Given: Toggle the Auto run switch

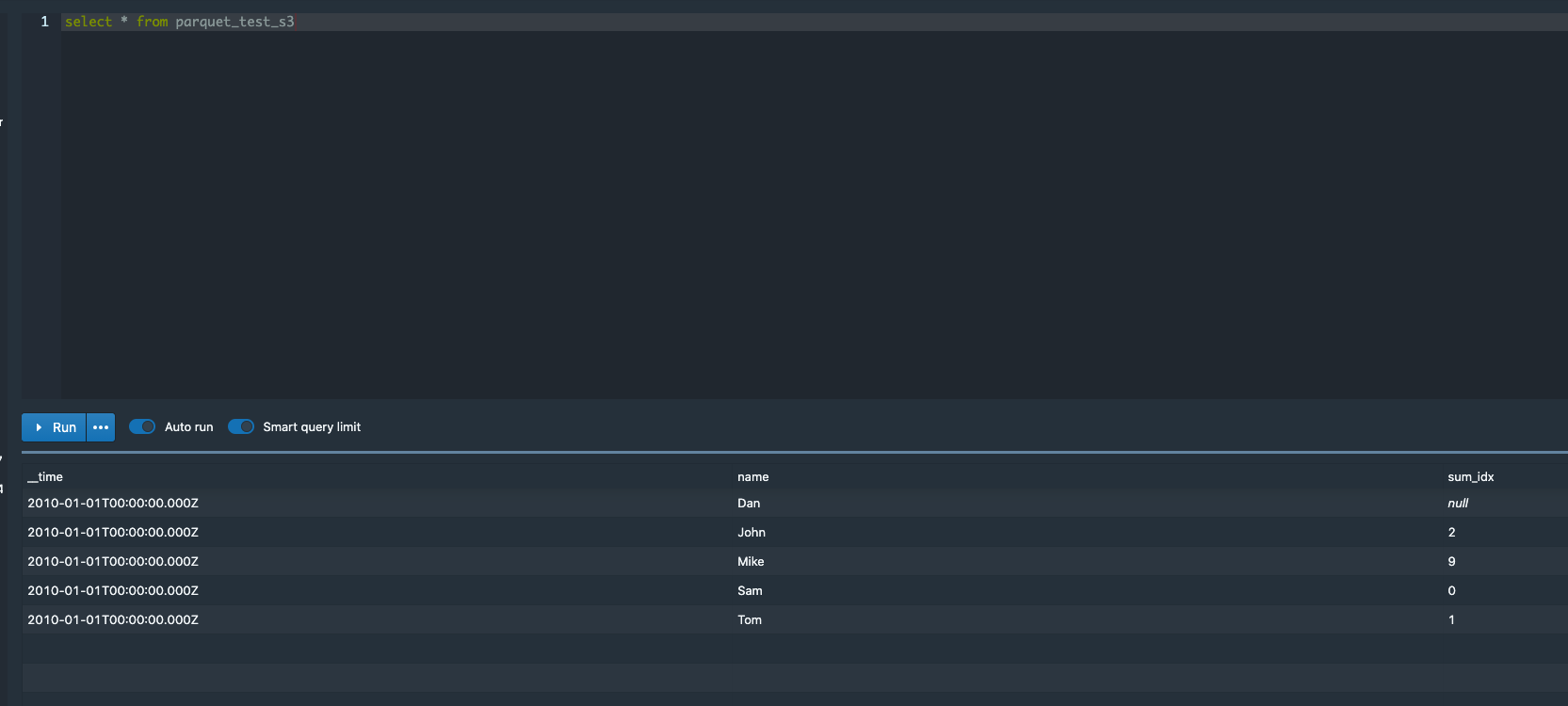Looking at the screenshot, I should (x=142, y=426).
